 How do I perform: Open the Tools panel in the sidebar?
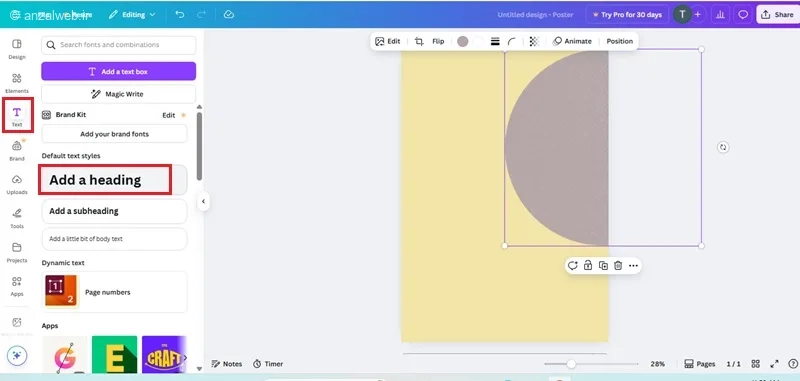[x=17, y=218]
